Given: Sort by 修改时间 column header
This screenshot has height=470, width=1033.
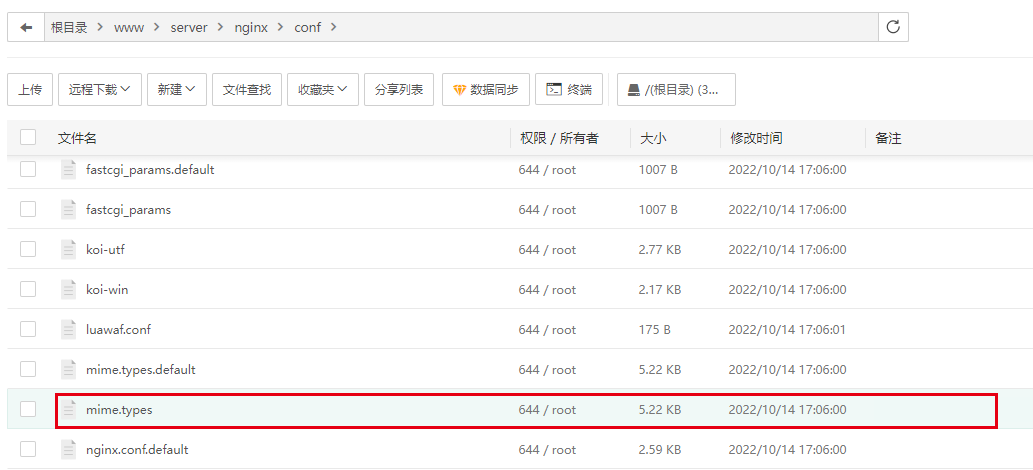Looking at the screenshot, I should tap(756, 138).
